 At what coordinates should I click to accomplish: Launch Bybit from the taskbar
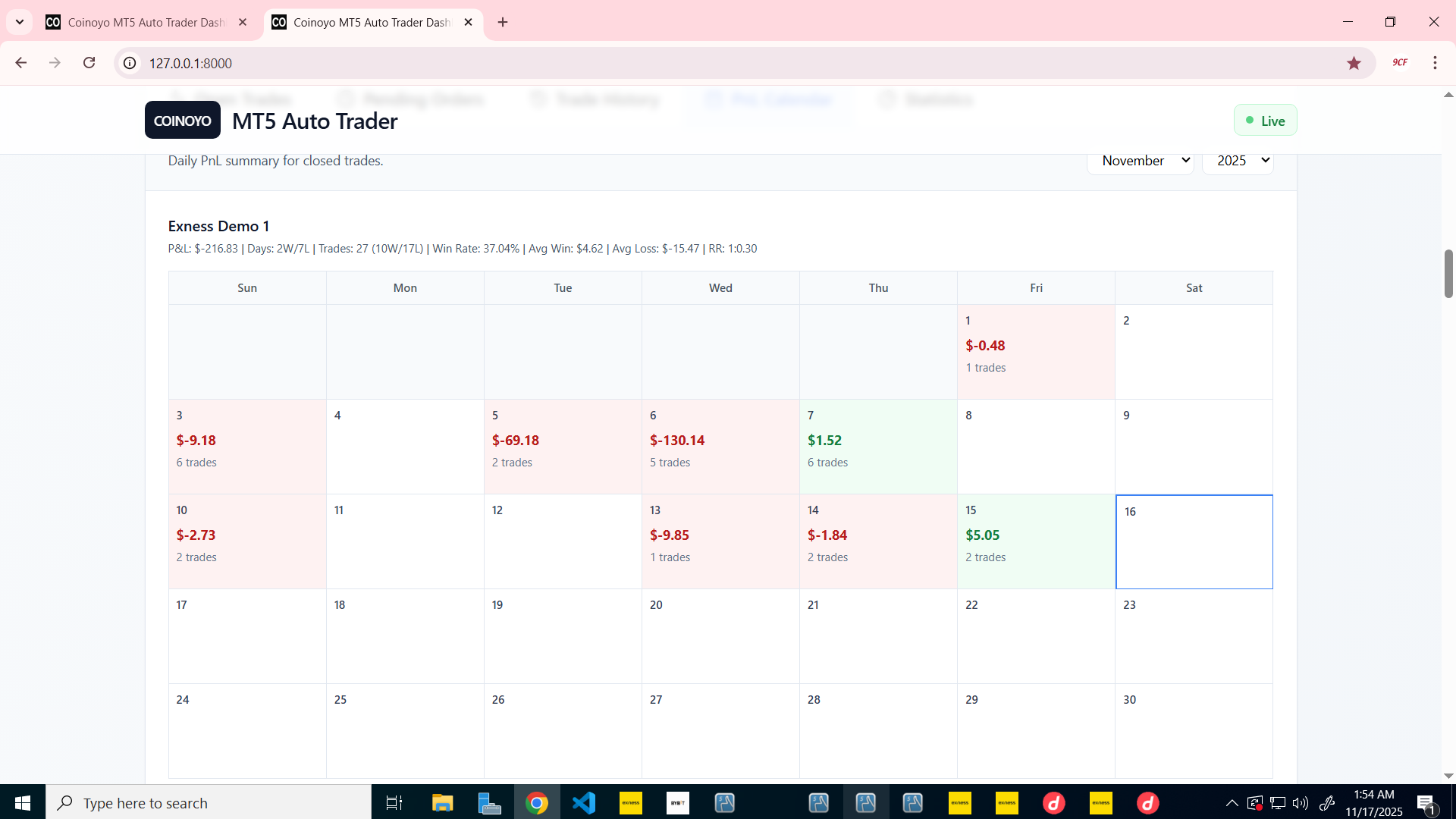click(x=677, y=802)
